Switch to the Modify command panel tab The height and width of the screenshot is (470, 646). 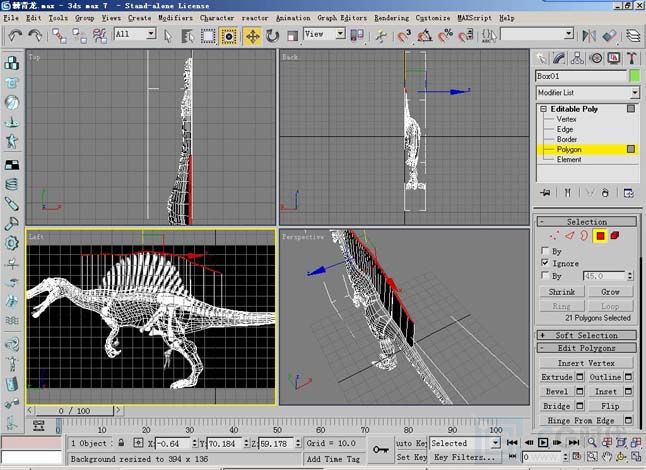point(559,58)
